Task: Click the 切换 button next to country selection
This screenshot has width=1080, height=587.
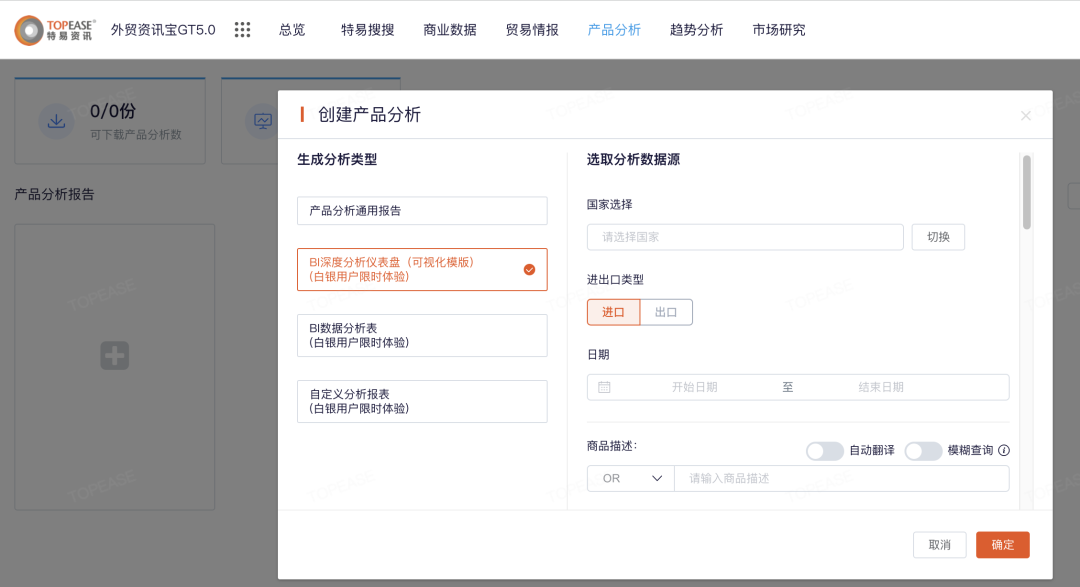Action: [x=937, y=237]
